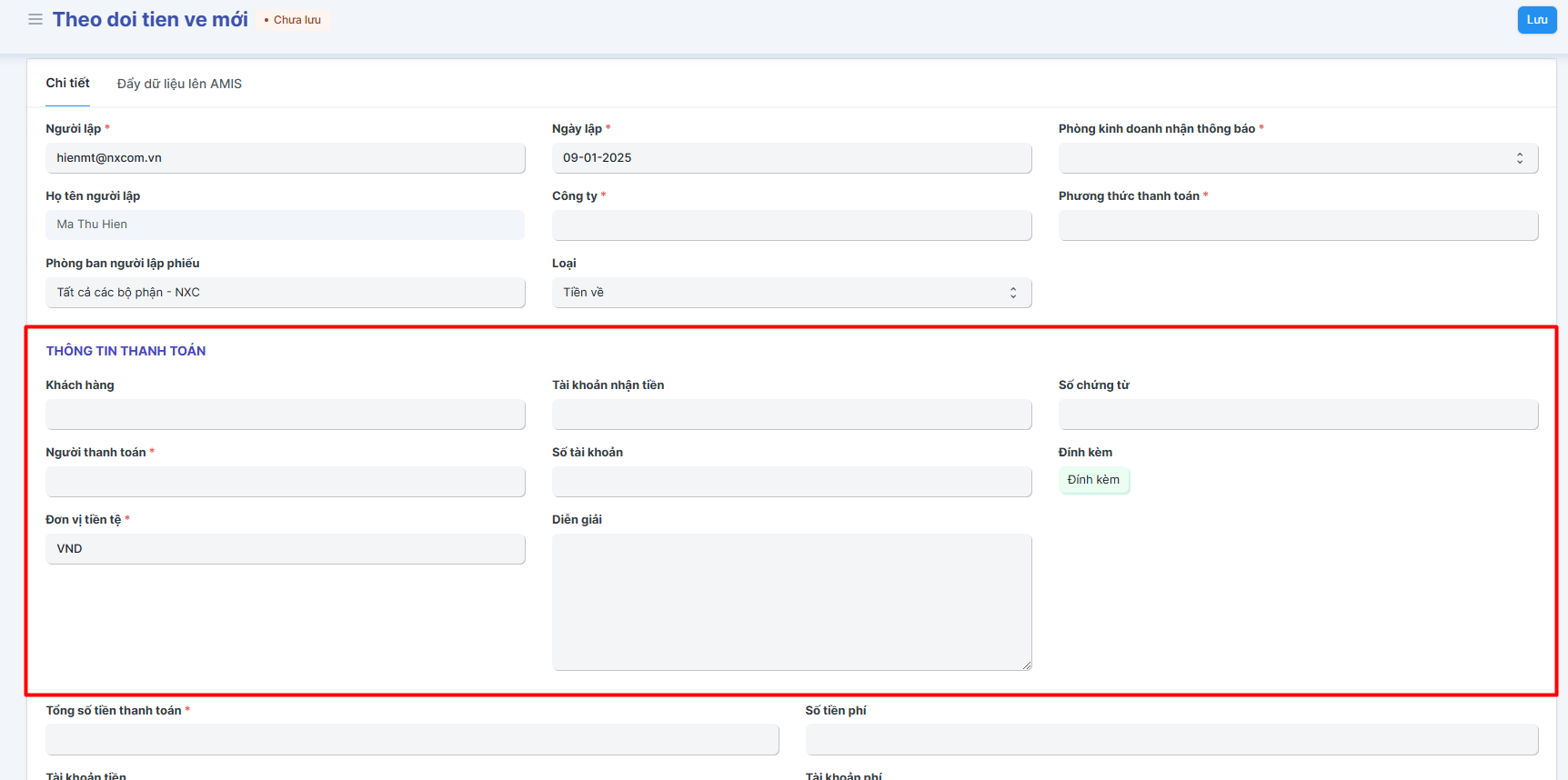
Task: Click inside the Diễn giải text area
Action: (791, 602)
